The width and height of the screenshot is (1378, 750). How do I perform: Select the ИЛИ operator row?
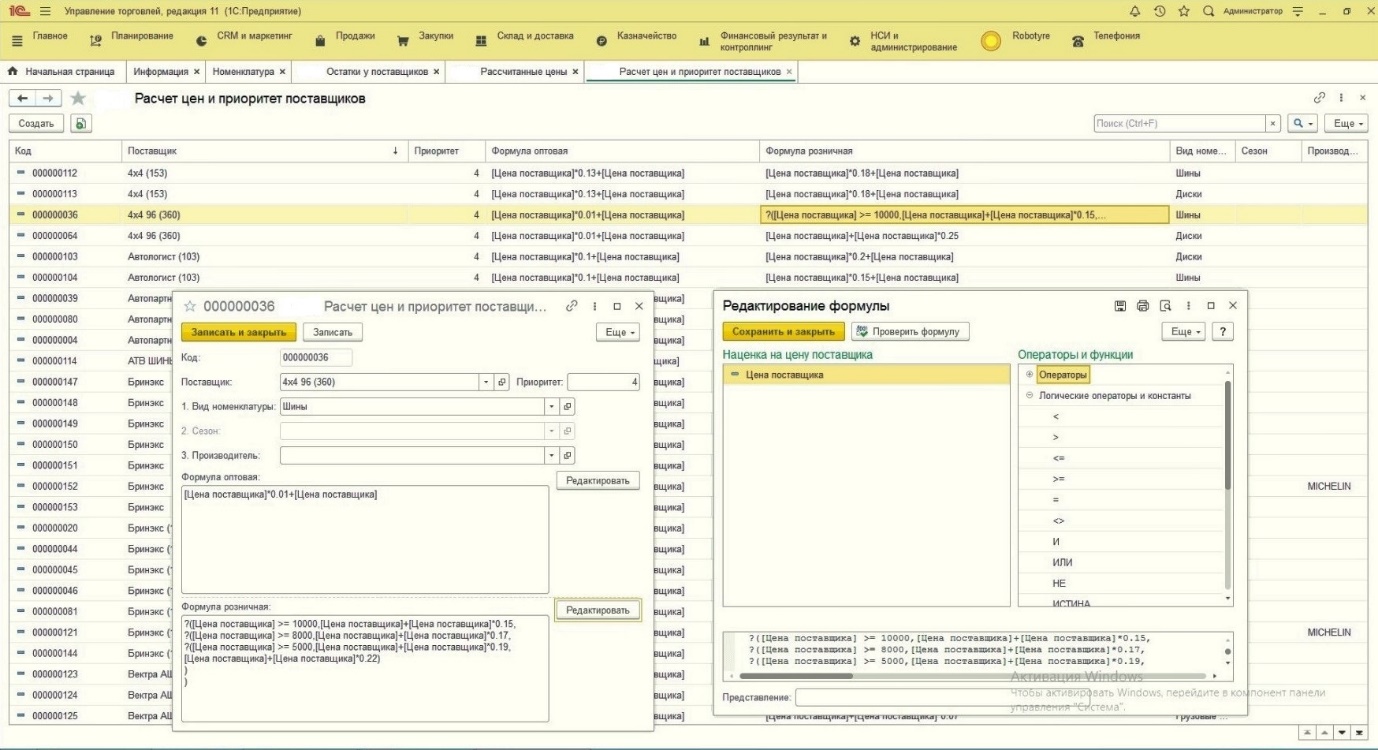pyautogui.click(x=1122, y=562)
